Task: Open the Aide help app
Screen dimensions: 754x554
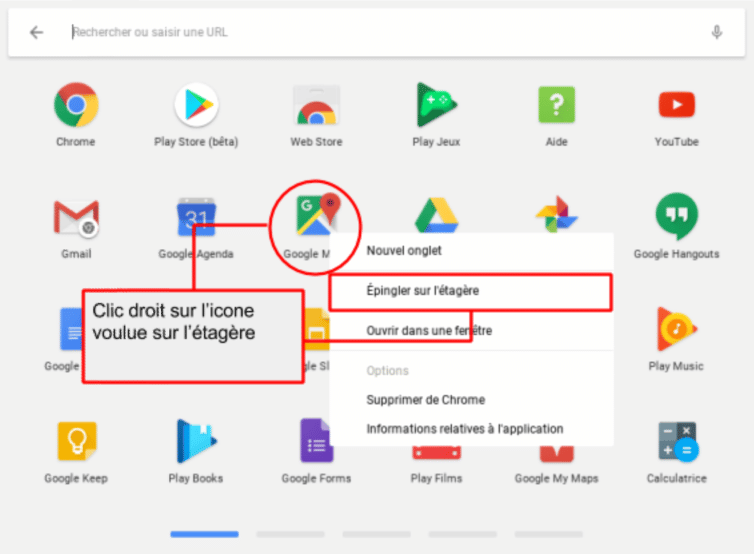Action: 556,106
